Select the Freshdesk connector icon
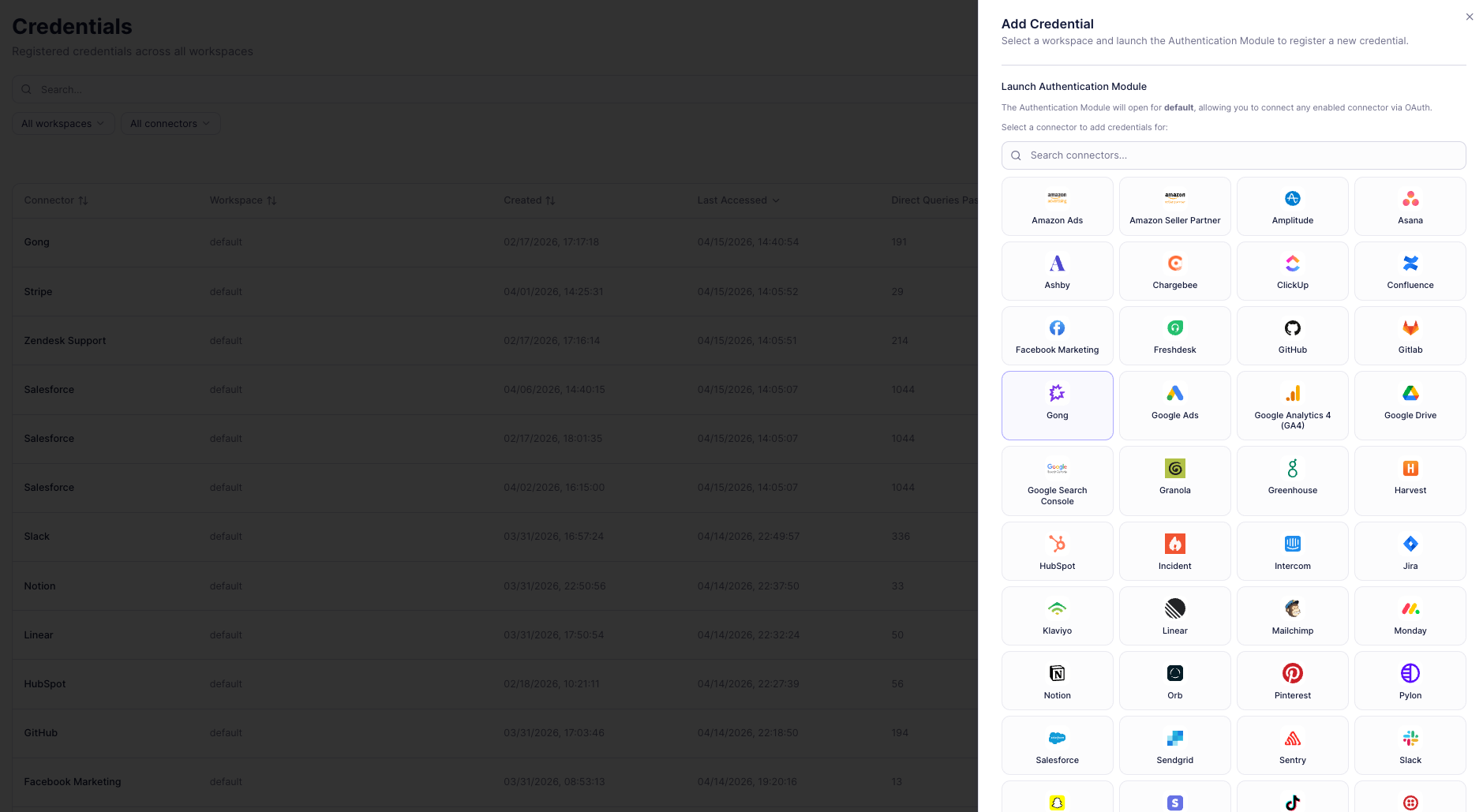This screenshot has width=1483, height=812. click(1174, 327)
